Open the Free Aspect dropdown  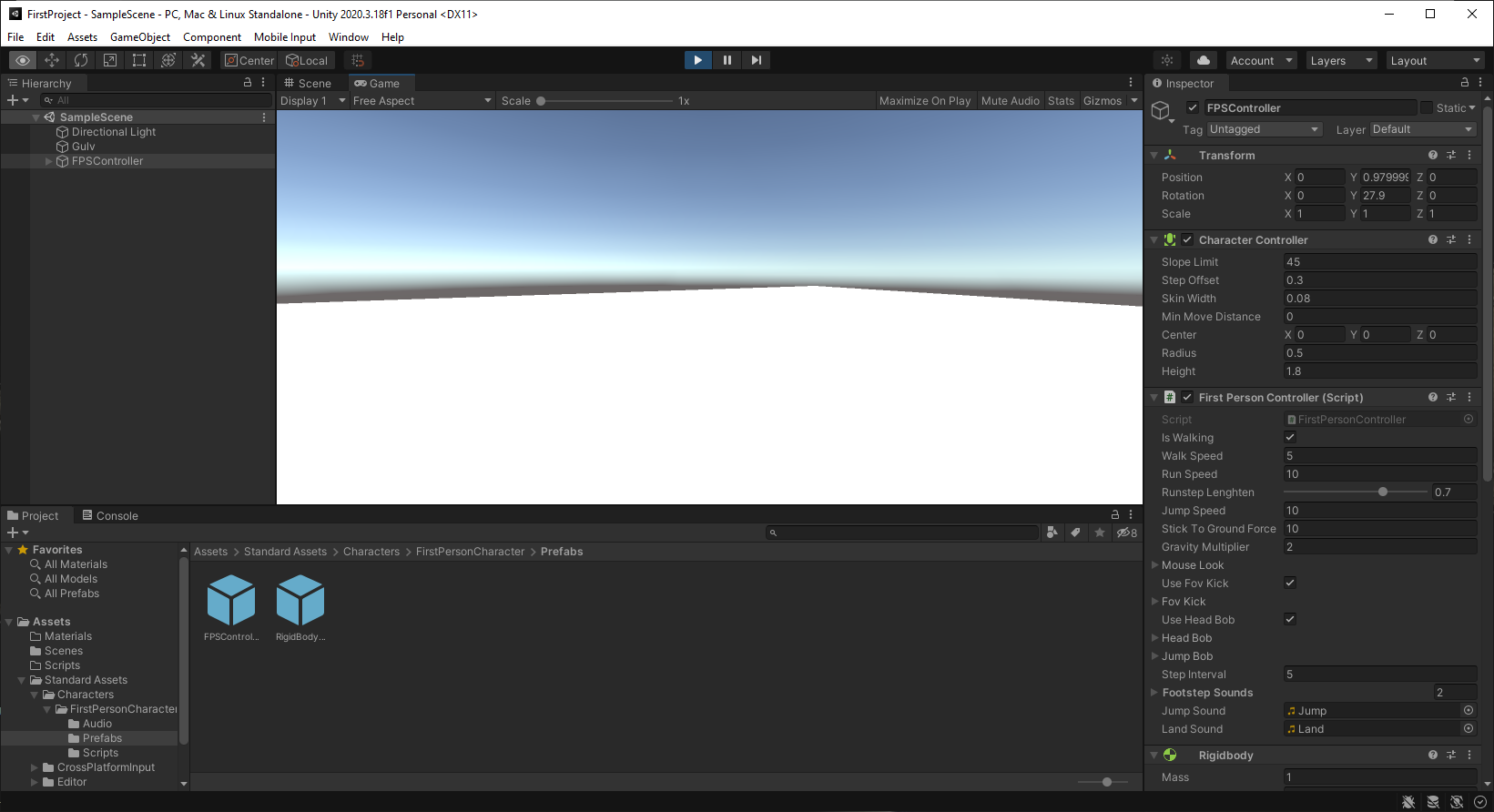[x=422, y=101]
